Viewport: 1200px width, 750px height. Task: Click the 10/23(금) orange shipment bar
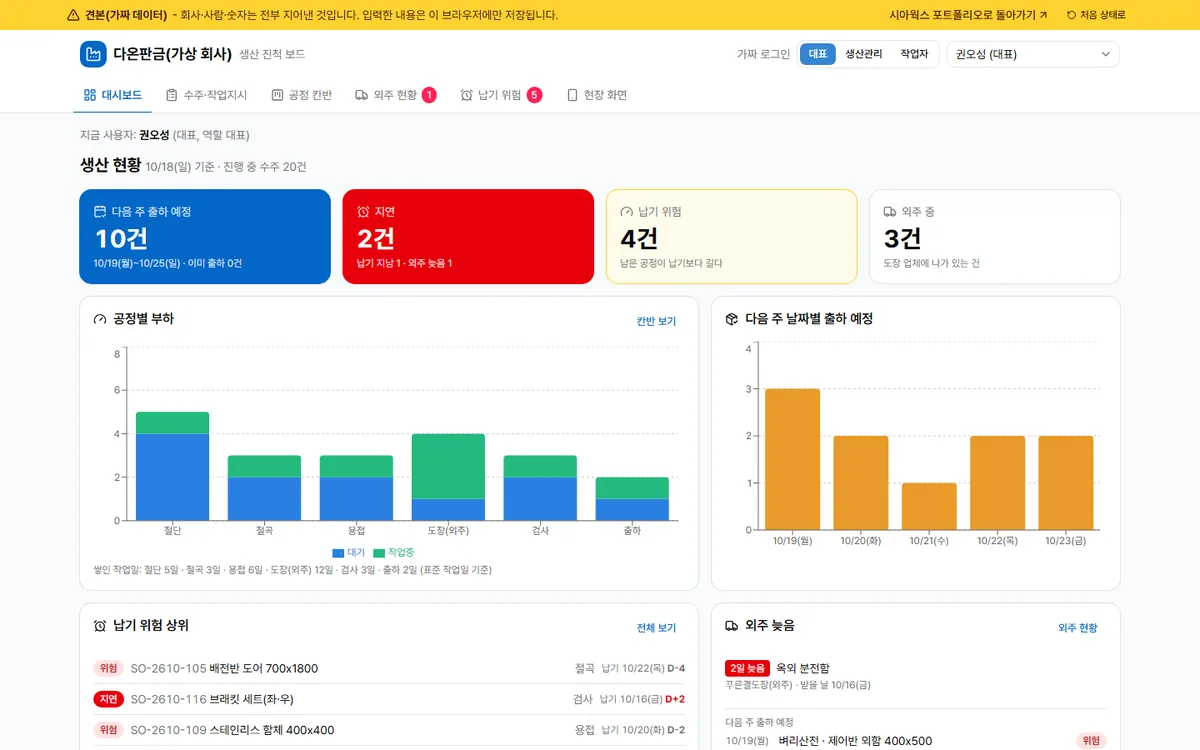[1065, 483]
